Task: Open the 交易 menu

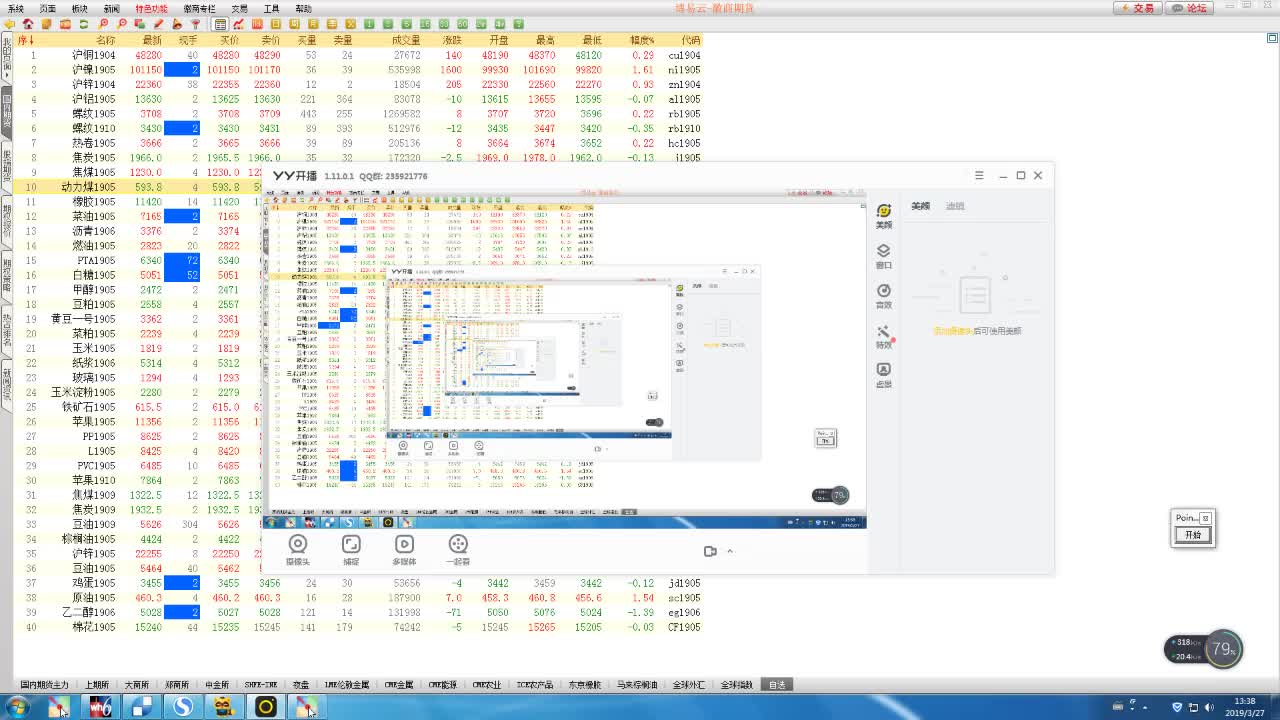Action: [x=239, y=9]
